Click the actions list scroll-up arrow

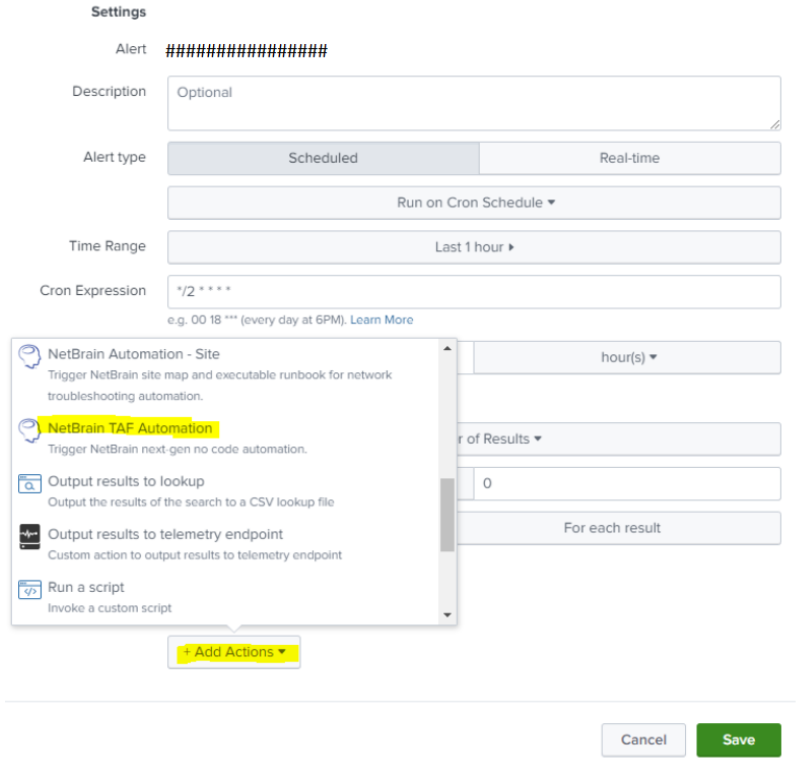447,348
